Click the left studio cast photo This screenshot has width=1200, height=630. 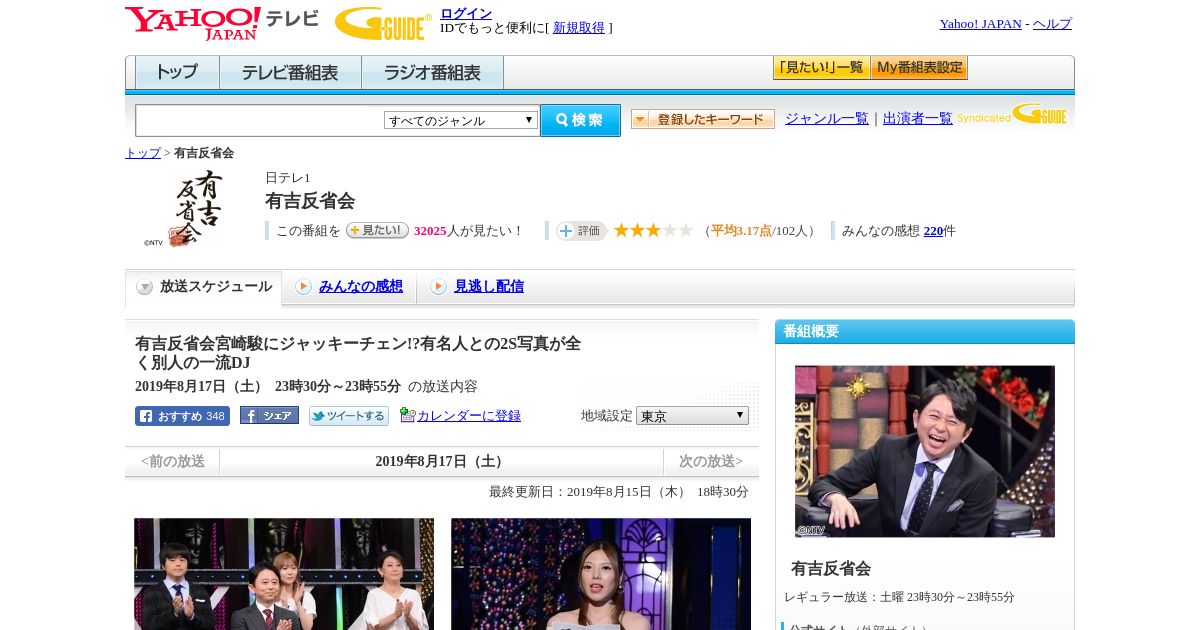coord(284,574)
